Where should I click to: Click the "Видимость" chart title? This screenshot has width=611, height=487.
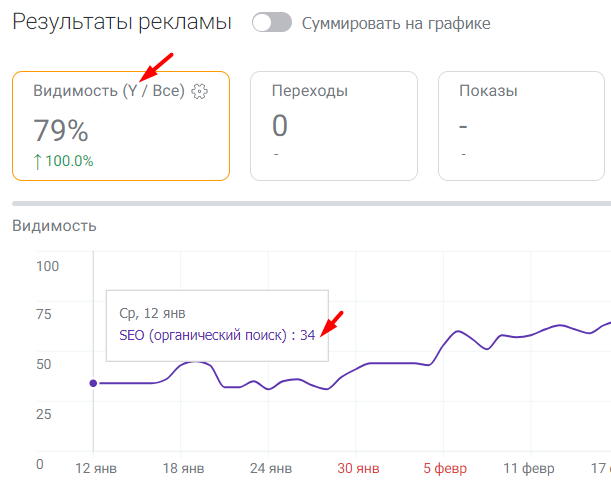click(x=54, y=226)
